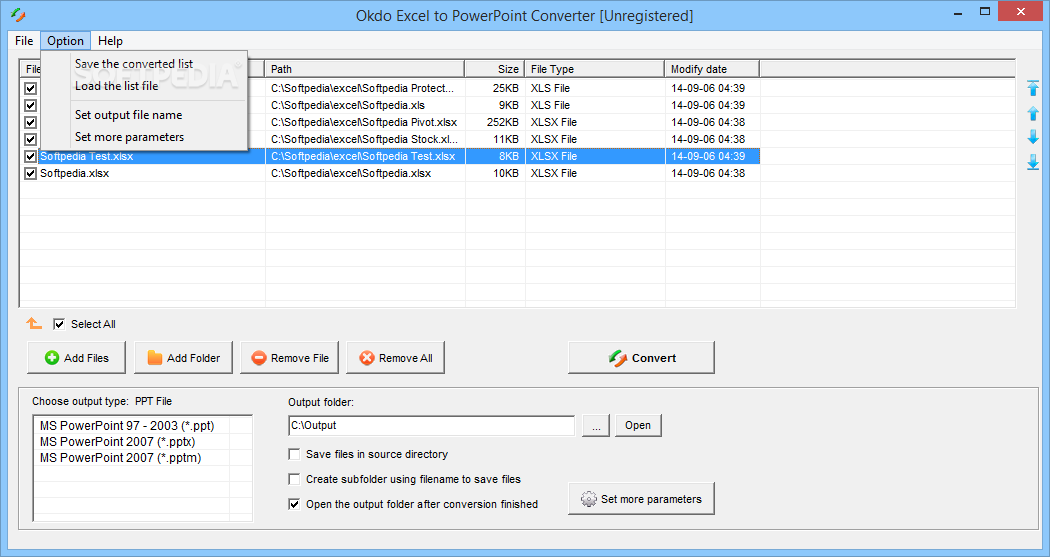Close the Option menu
This screenshot has height=557, width=1050.
[x=66, y=41]
